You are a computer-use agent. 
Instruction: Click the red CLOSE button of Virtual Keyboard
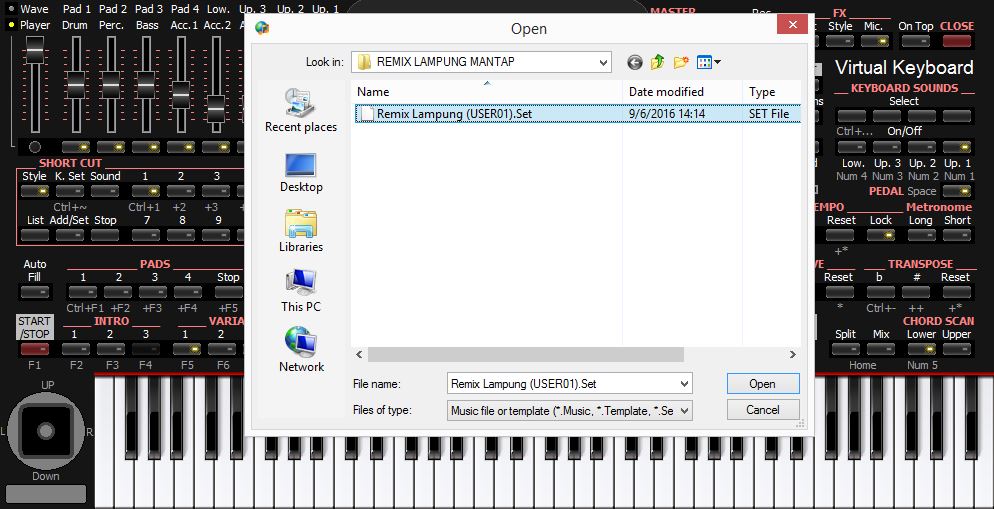click(957, 41)
